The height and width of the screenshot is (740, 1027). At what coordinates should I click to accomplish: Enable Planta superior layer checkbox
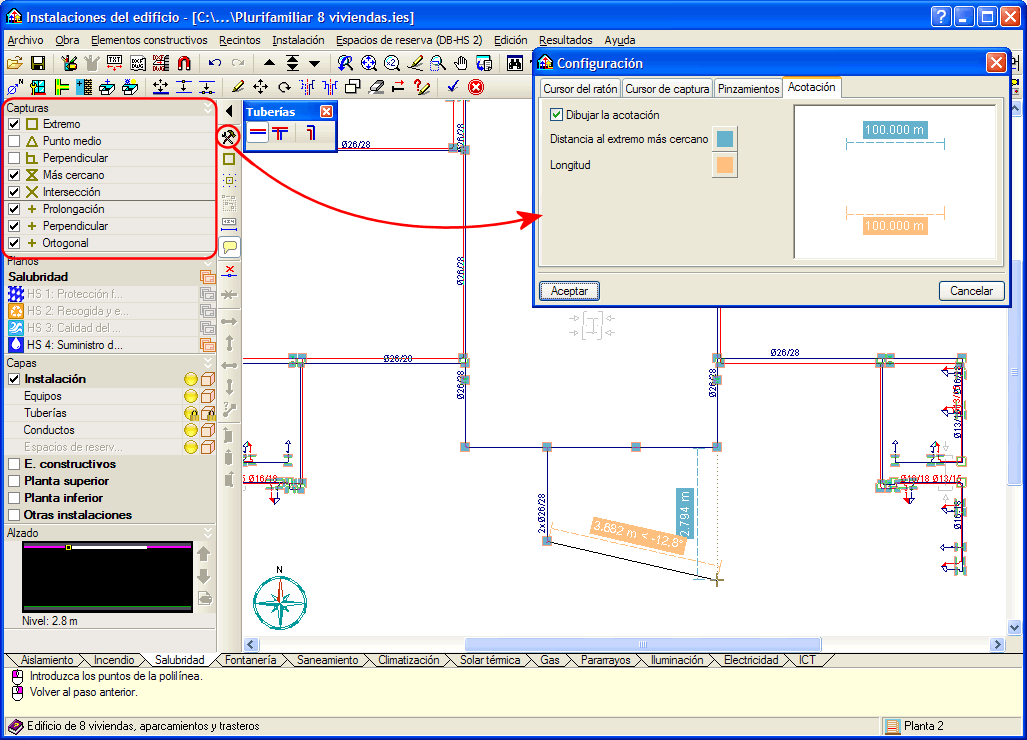point(14,481)
